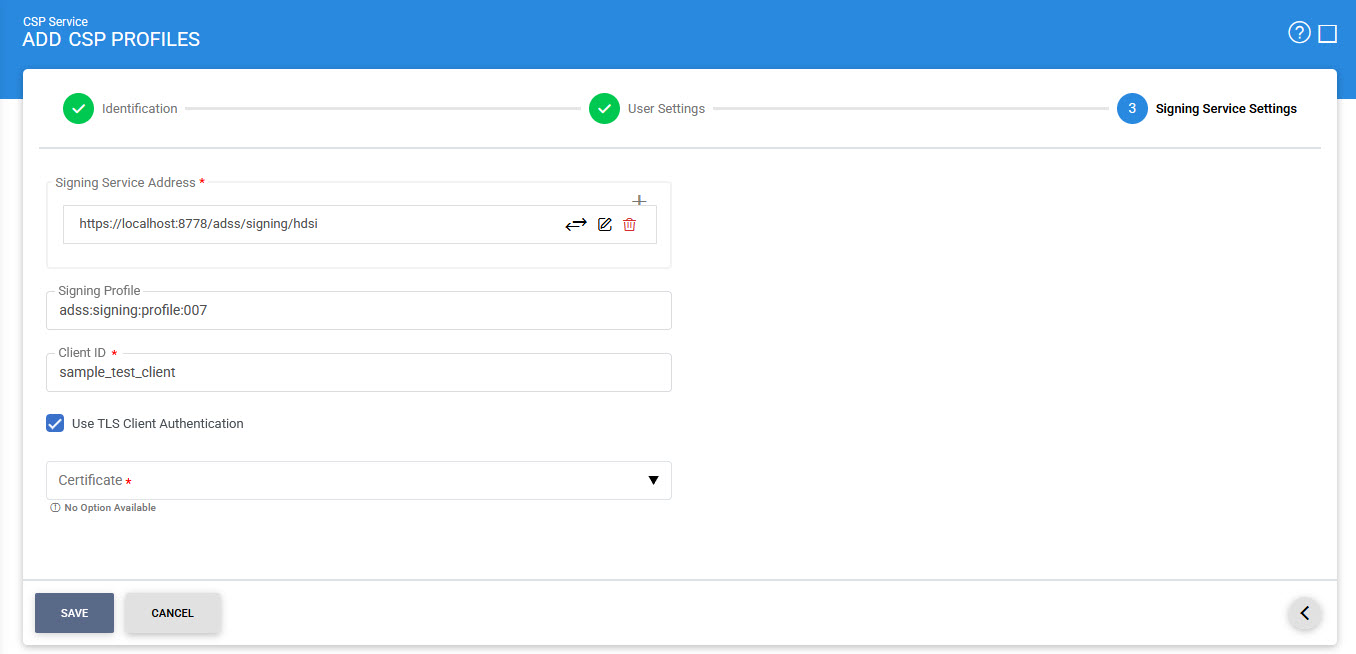Click the green check beside User Settings
The image size is (1356, 654).
[604, 109]
